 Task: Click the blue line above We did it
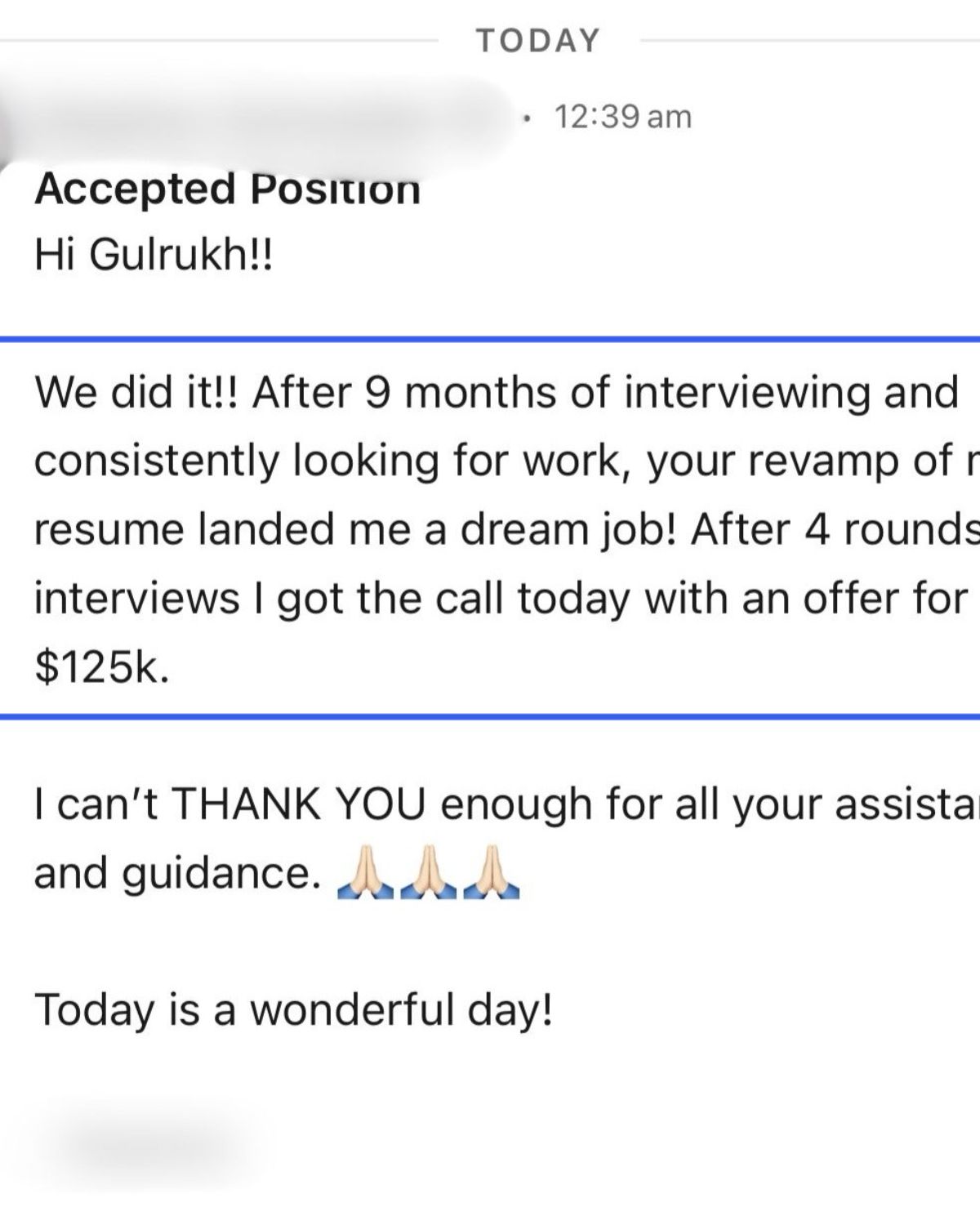(490, 338)
